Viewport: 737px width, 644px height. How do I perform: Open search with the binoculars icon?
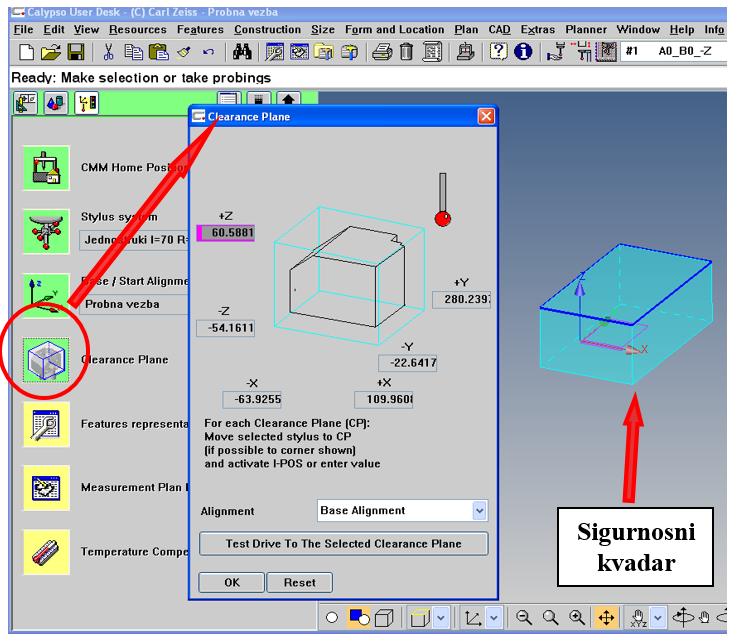click(242, 52)
